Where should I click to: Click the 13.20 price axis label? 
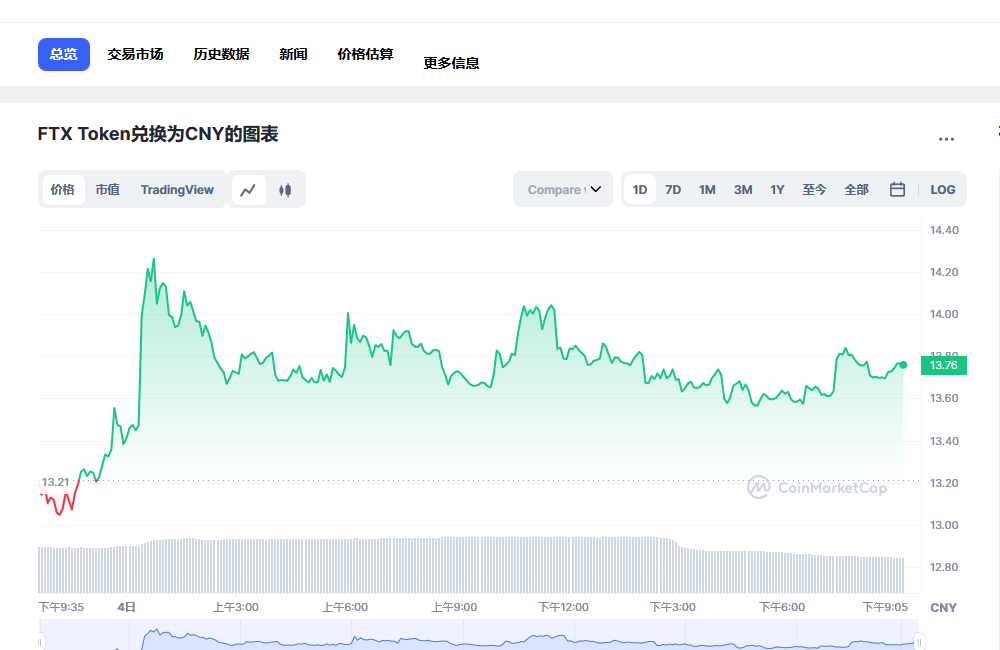[944, 484]
